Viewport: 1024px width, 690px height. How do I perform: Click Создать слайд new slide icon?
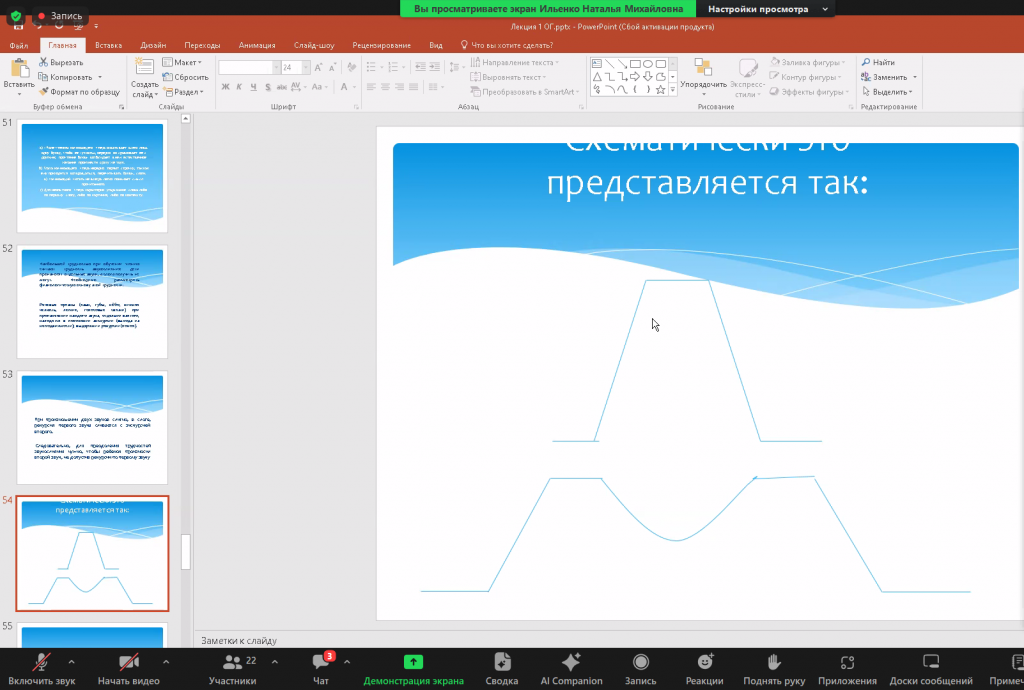click(x=144, y=67)
